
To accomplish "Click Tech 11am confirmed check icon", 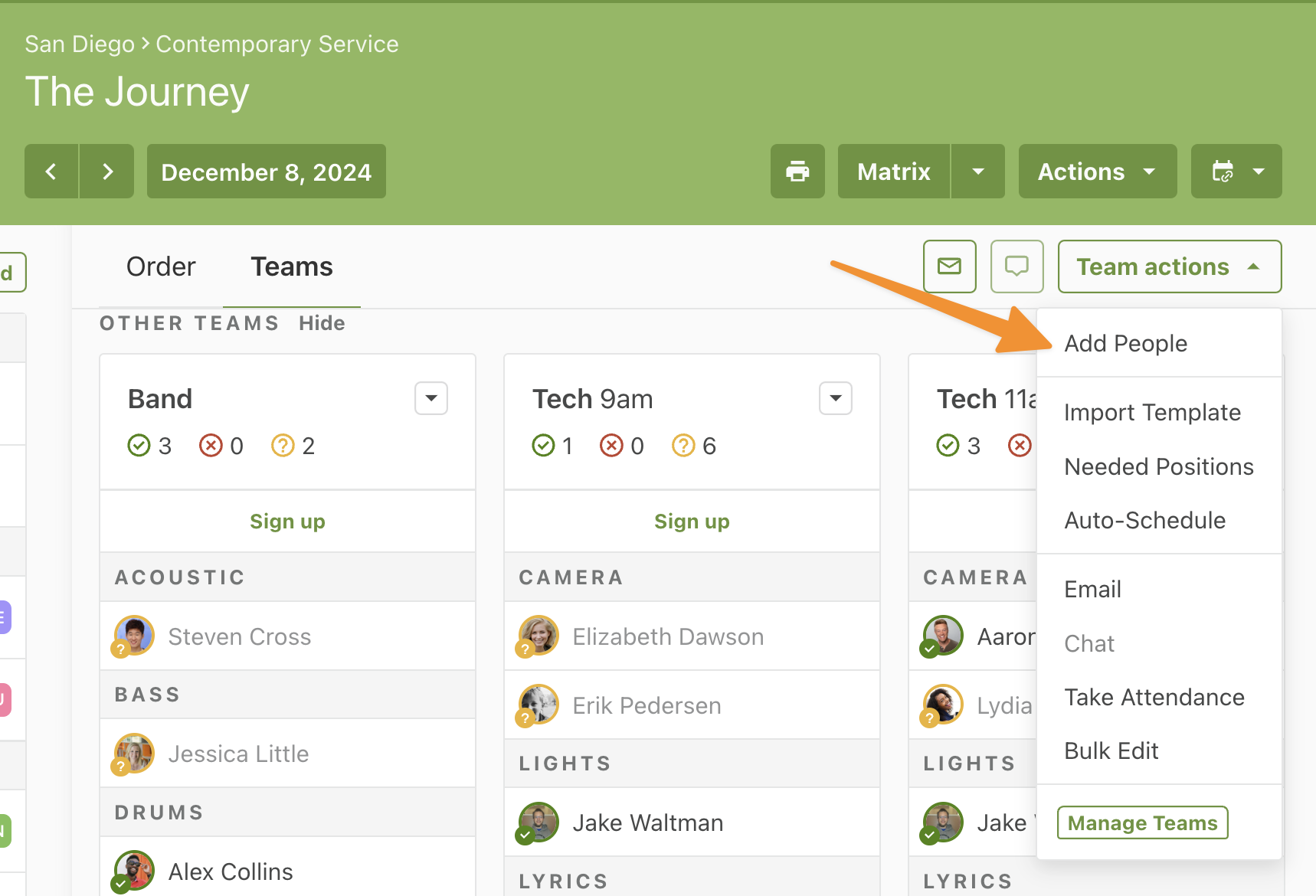I will click(x=948, y=446).
